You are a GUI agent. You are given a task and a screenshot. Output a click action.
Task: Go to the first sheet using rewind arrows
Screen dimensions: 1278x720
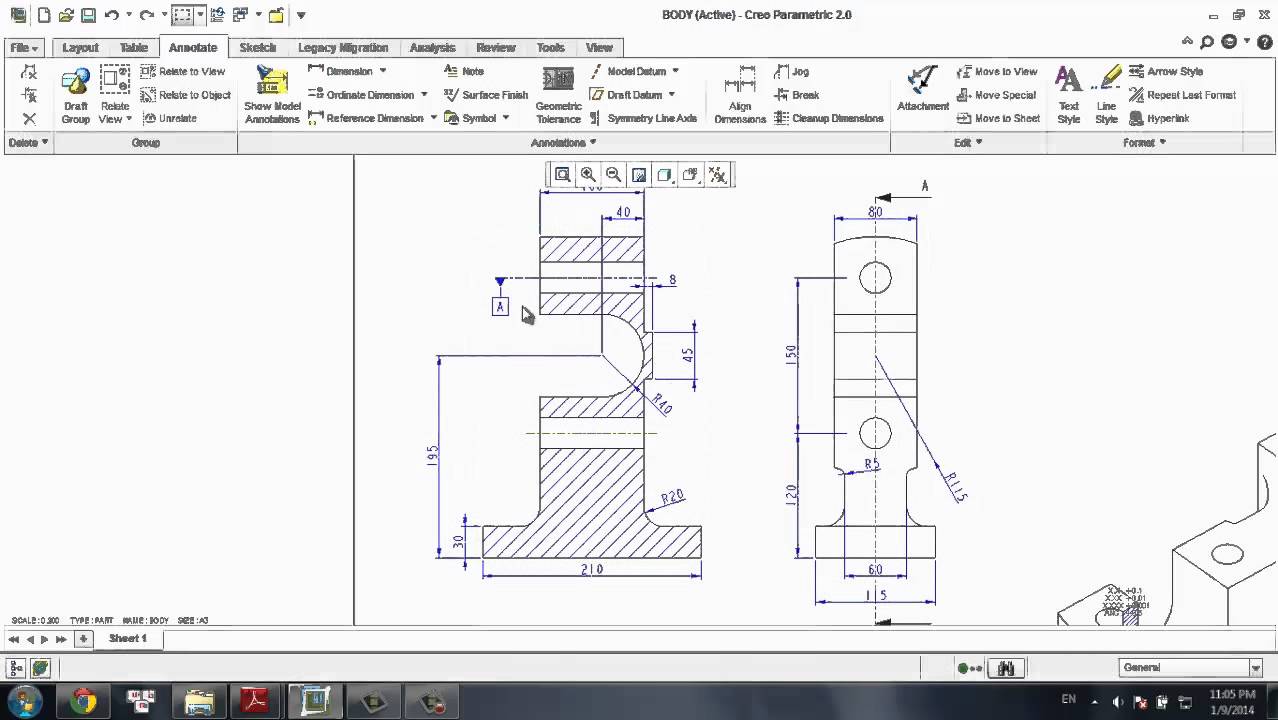click(x=14, y=639)
